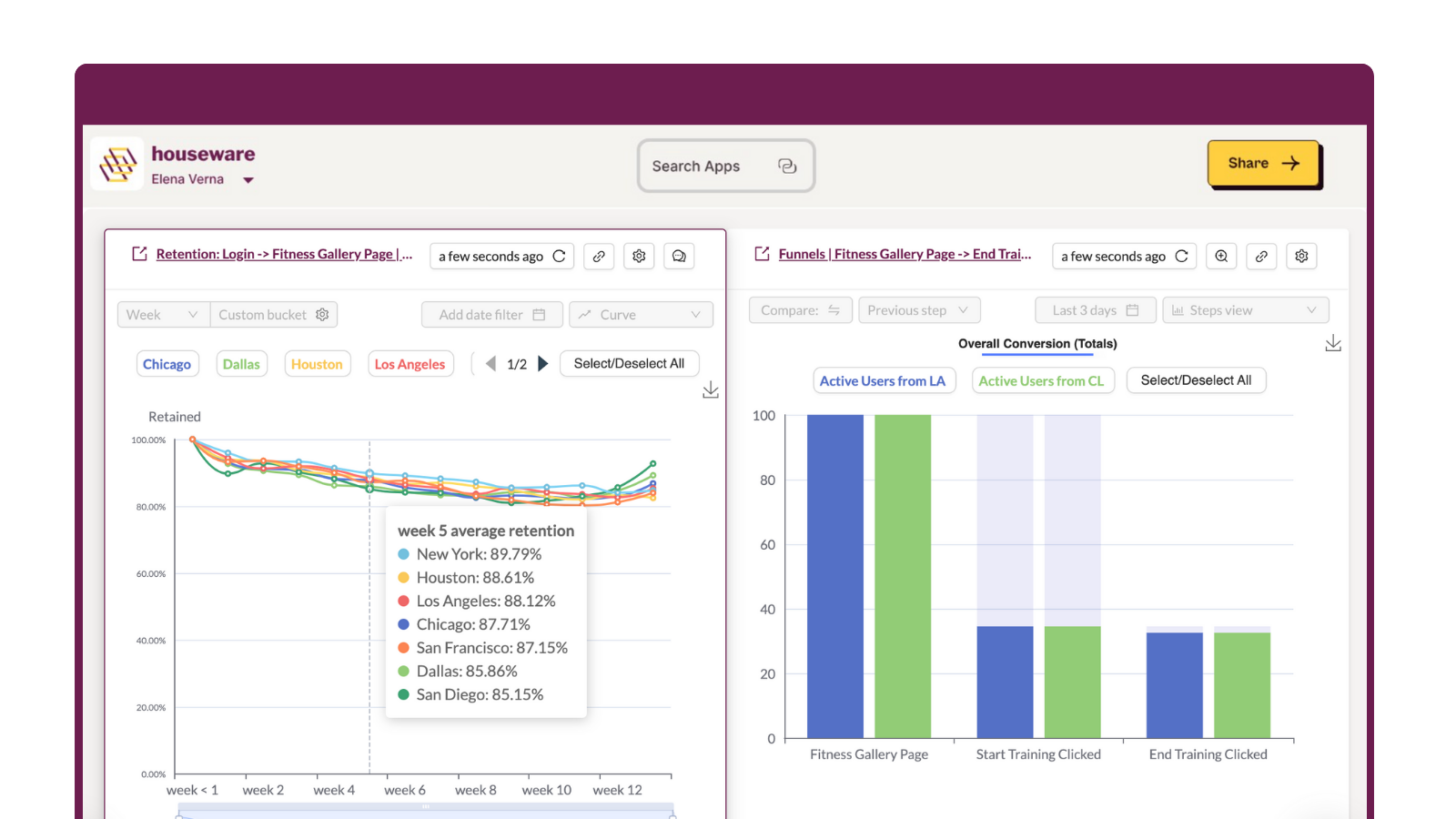Toggle the Houston city filter chip
Screen dimensions: 1456x819
tap(317, 363)
